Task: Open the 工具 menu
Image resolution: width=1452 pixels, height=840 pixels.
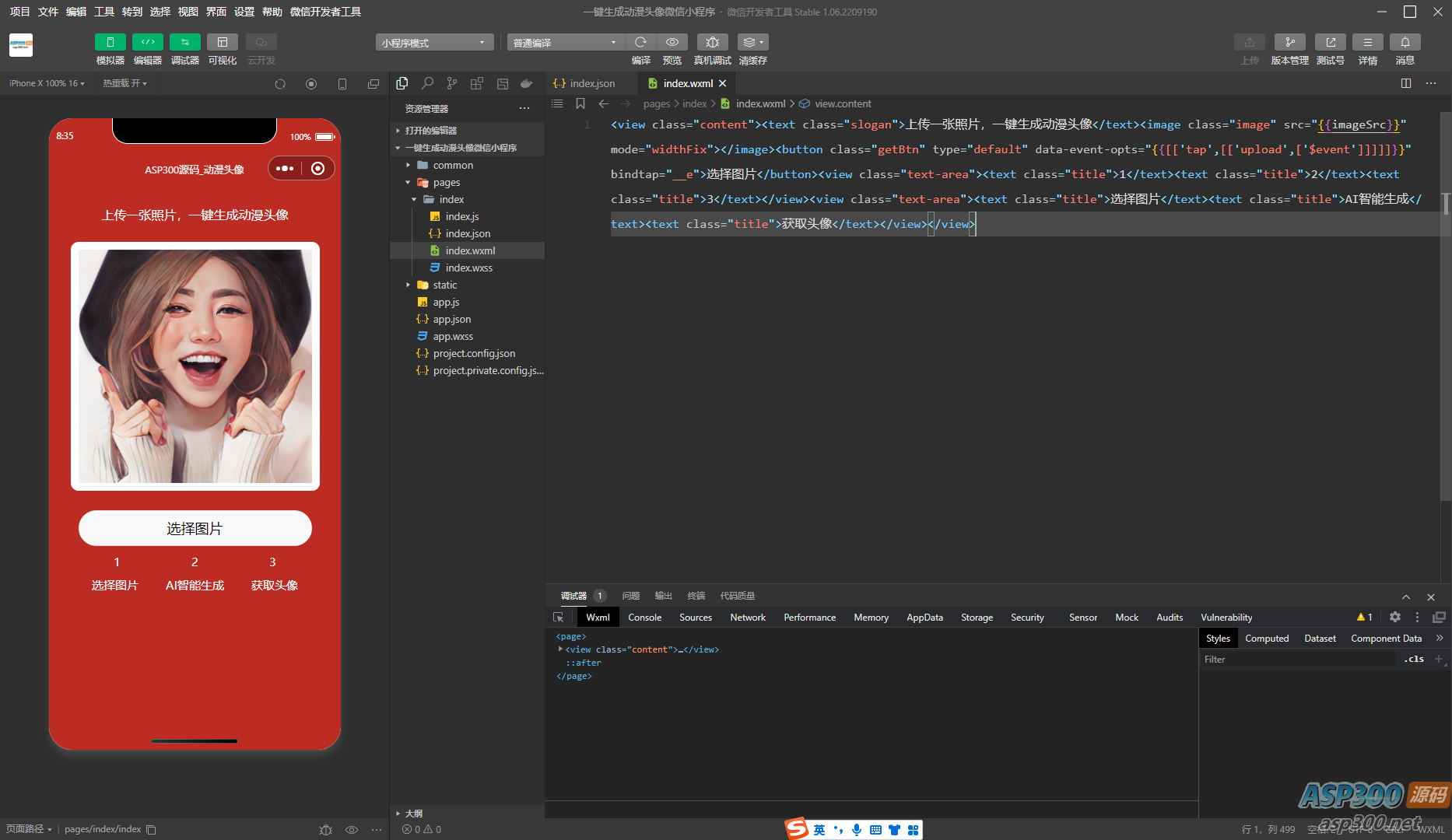Action: coord(103,12)
